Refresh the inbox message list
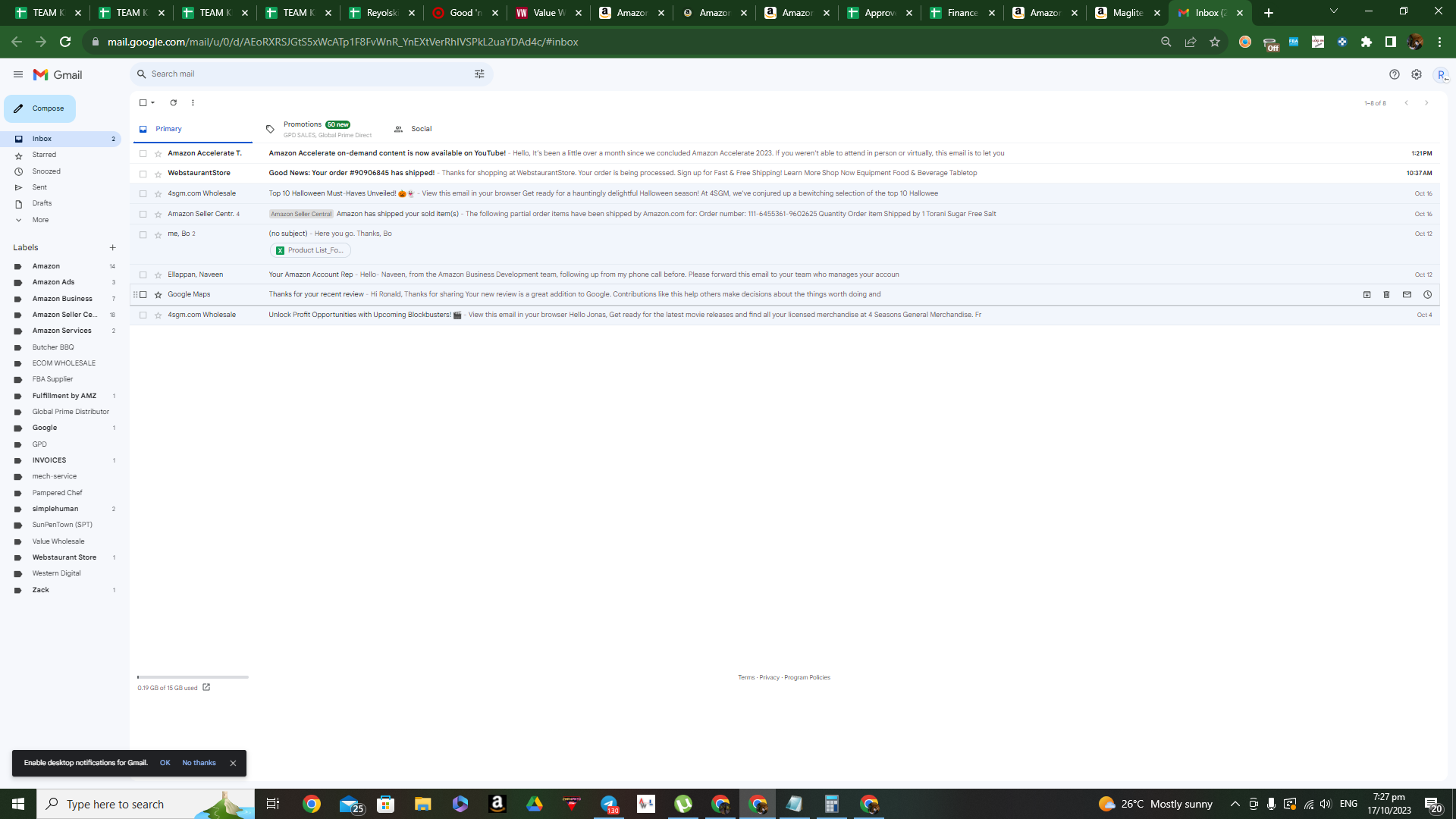Image resolution: width=1456 pixels, height=819 pixels. [174, 103]
